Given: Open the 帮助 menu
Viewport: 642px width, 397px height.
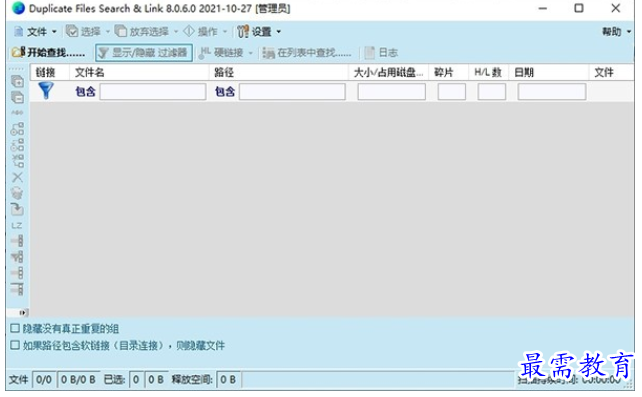Looking at the screenshot, I should 616,32.
